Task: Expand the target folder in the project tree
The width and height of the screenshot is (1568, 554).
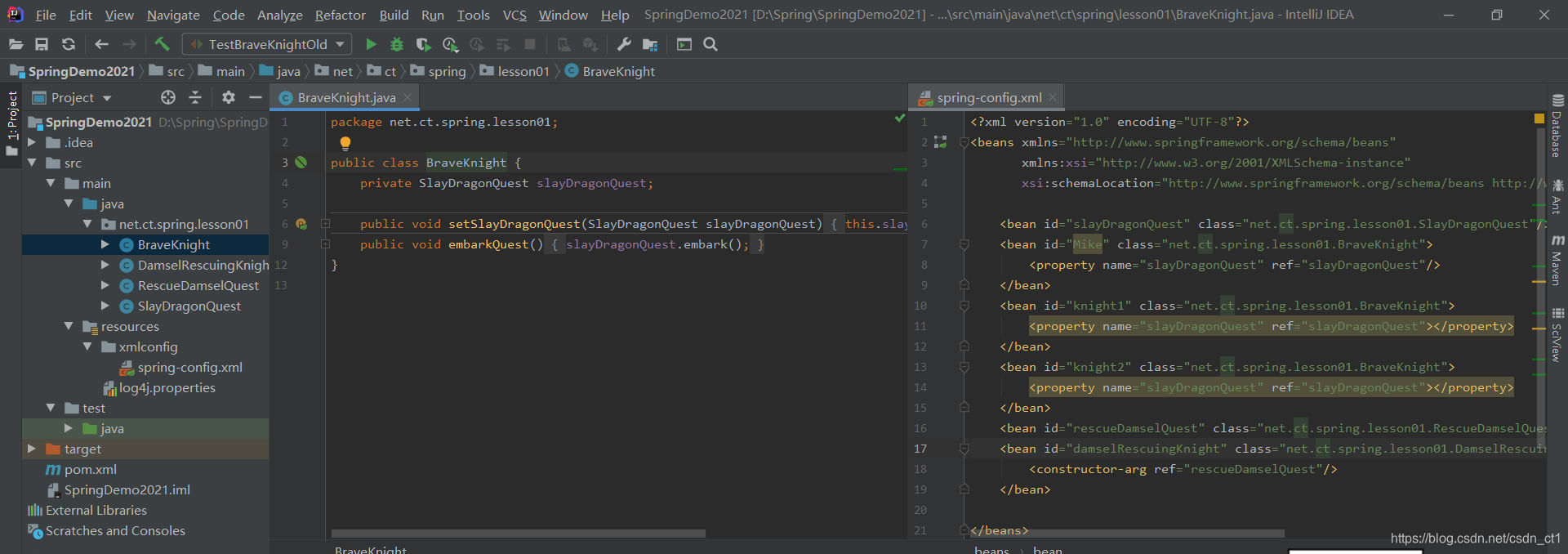Action: click(32, 449)
